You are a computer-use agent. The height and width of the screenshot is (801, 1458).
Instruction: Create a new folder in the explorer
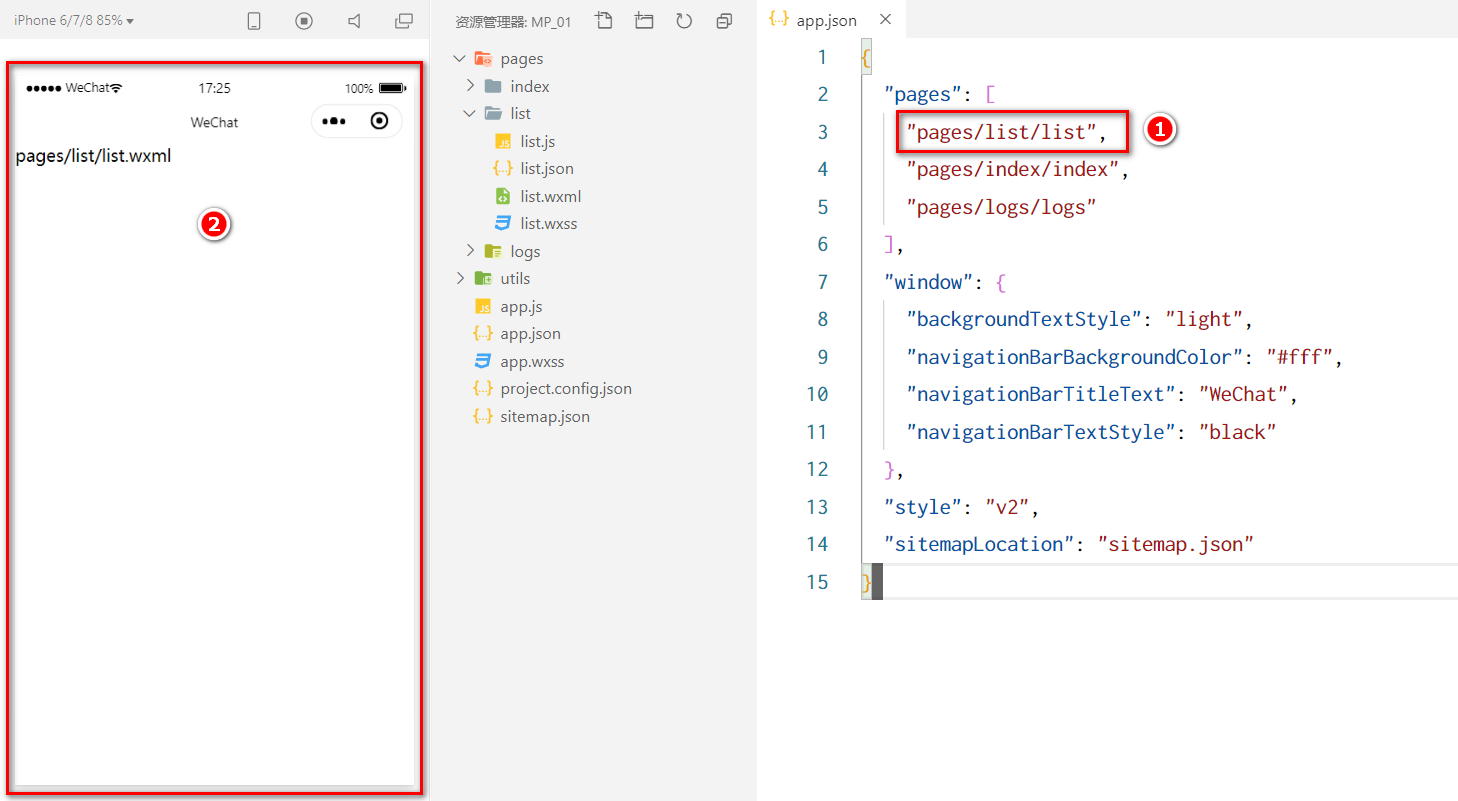click(643, 21)
